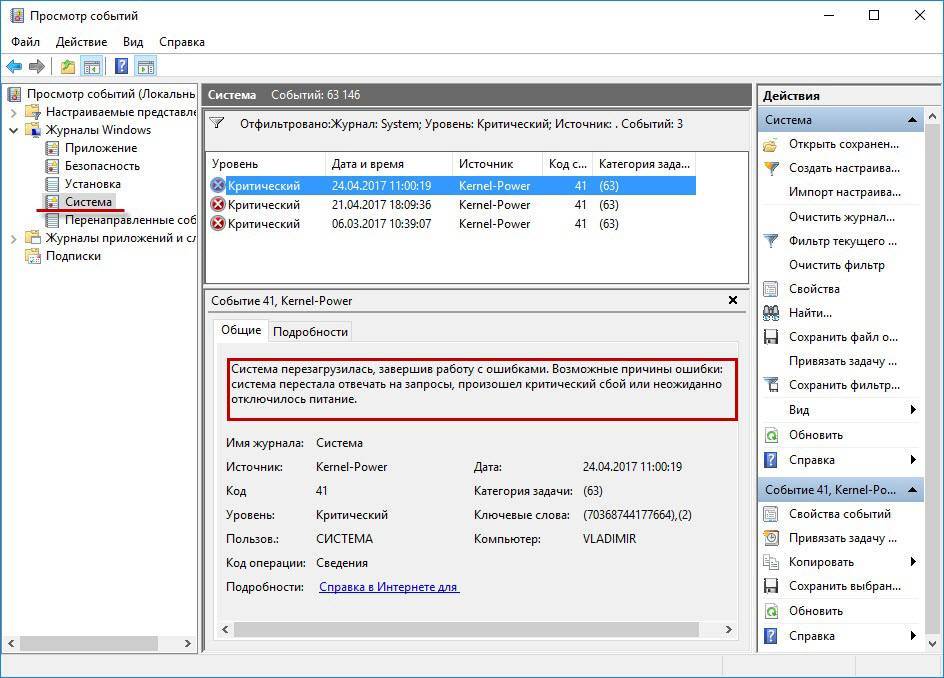
Task: Click the floppy disk icon for Сохранить выбран...
Action: pyautogui.click(x=771, y=587)
